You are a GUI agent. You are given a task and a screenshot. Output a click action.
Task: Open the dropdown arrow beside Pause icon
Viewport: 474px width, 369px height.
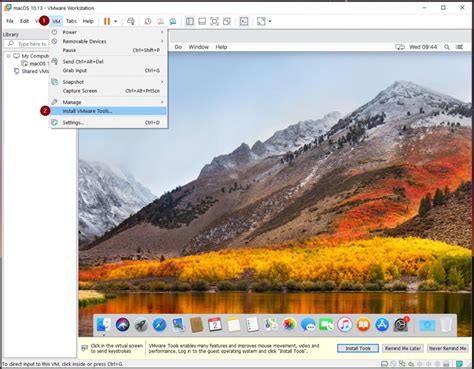[116, 21]
